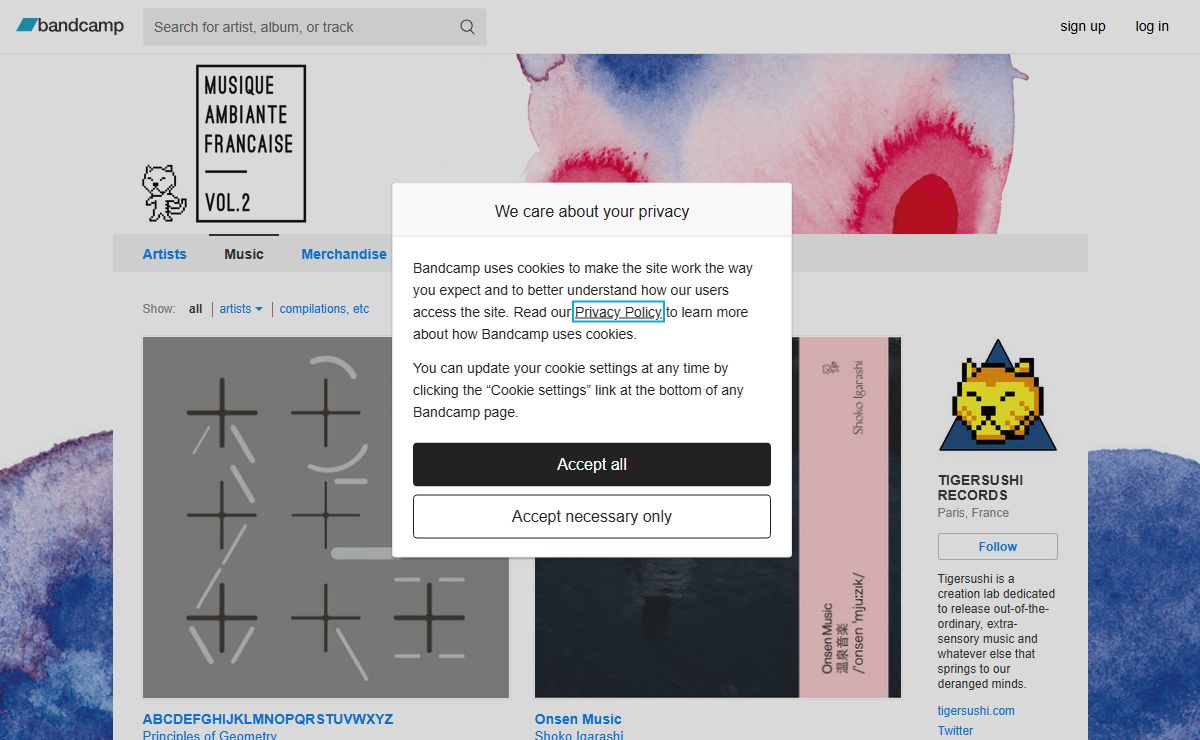Image resolution: width=1200 pixels, height=740 pixels.
Task: Switch to the Merchandise tab
Action: click(x=344, y=254)
